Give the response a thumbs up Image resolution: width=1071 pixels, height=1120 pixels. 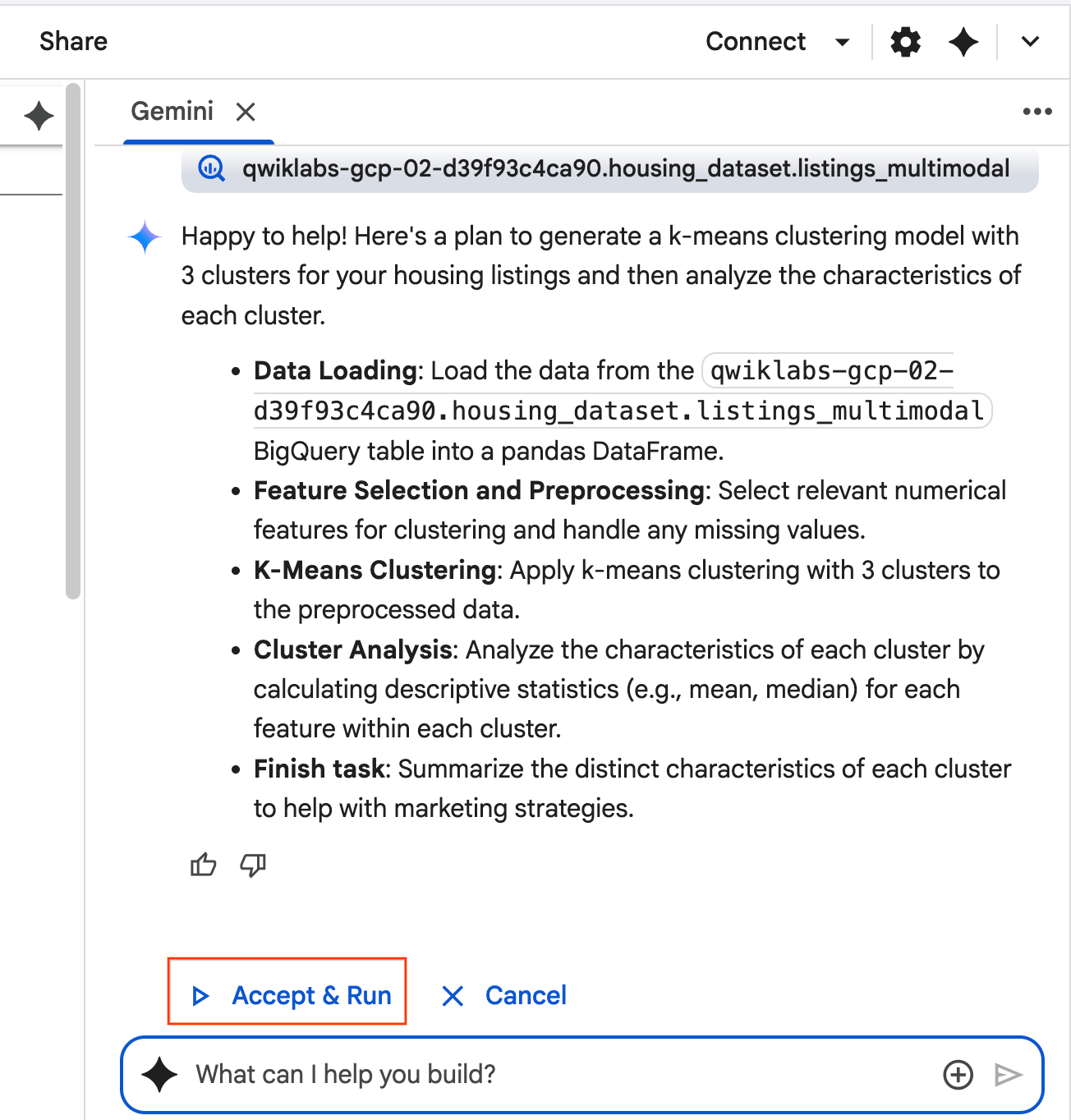click(x=203, y=865)
